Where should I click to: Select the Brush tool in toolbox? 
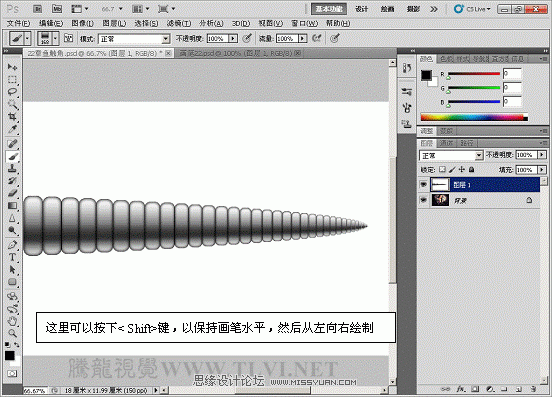12,156
